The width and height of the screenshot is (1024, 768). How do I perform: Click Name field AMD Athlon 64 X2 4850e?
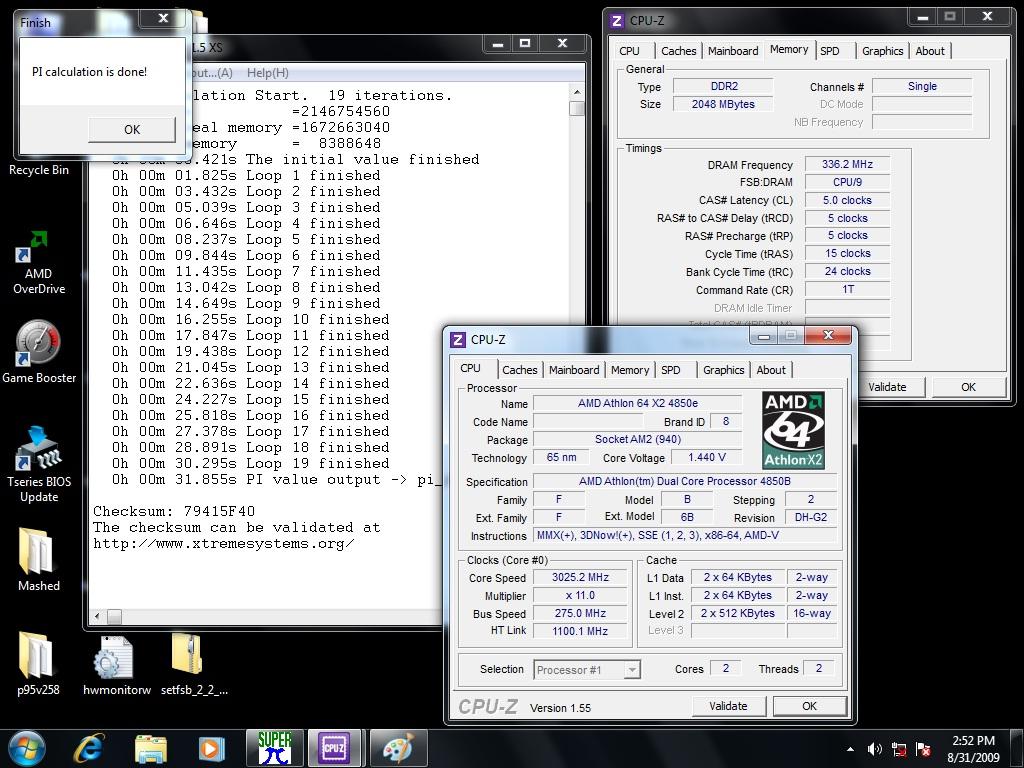point(637,404)
